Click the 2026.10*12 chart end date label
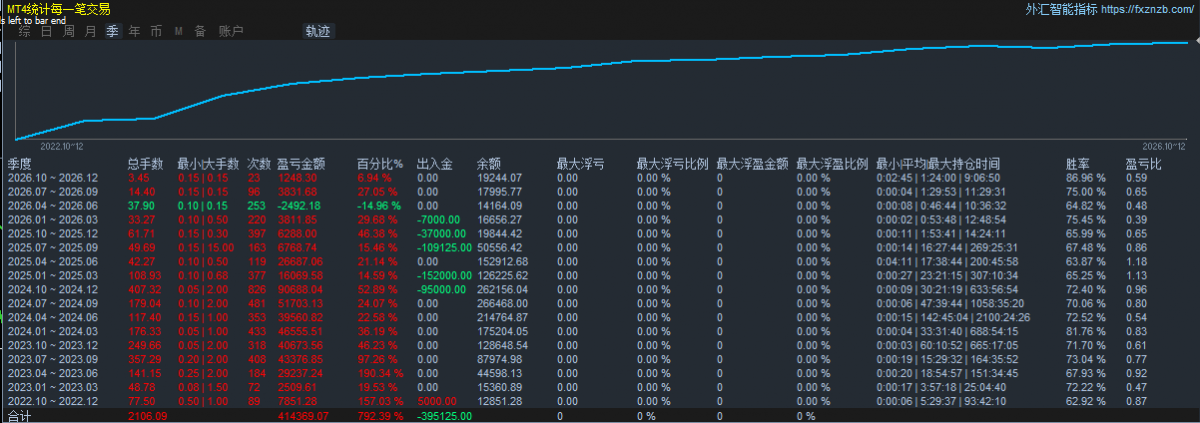1200x423 pixels. point(1164,145)
